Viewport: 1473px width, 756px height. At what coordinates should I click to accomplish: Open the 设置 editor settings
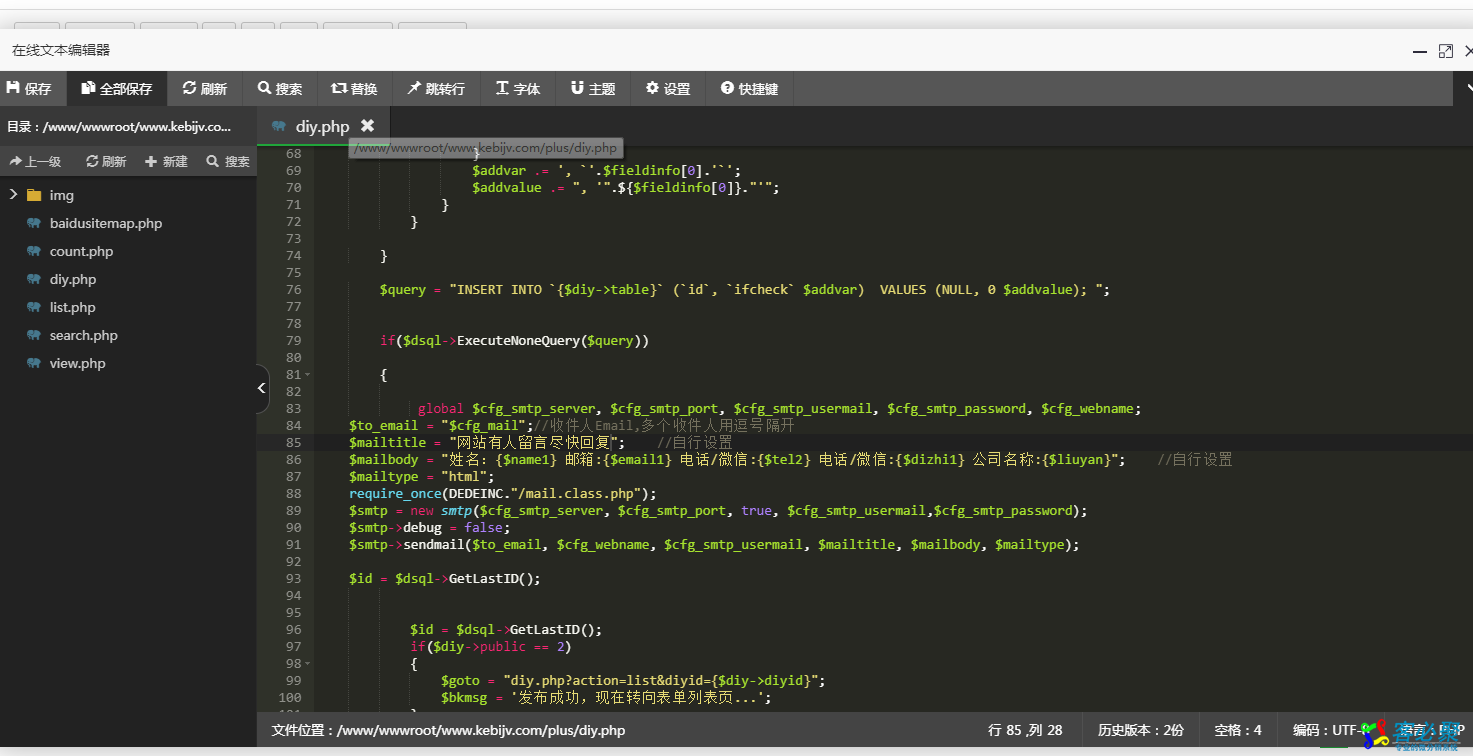pyautogui.click(x=668, y=89)
